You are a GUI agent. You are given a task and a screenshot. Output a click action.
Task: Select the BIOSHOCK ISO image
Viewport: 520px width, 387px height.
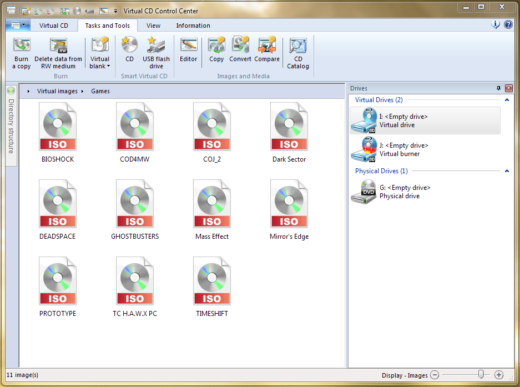(58, 133)
